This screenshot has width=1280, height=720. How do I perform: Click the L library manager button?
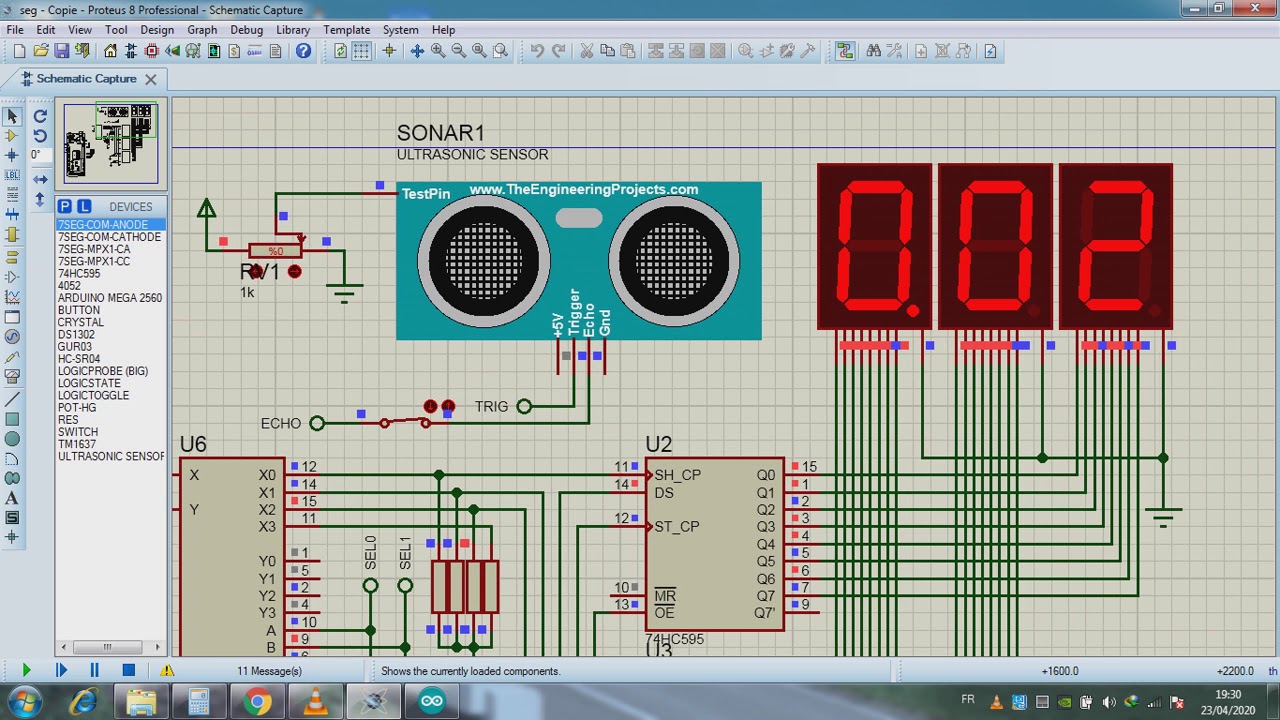point(84,207)
